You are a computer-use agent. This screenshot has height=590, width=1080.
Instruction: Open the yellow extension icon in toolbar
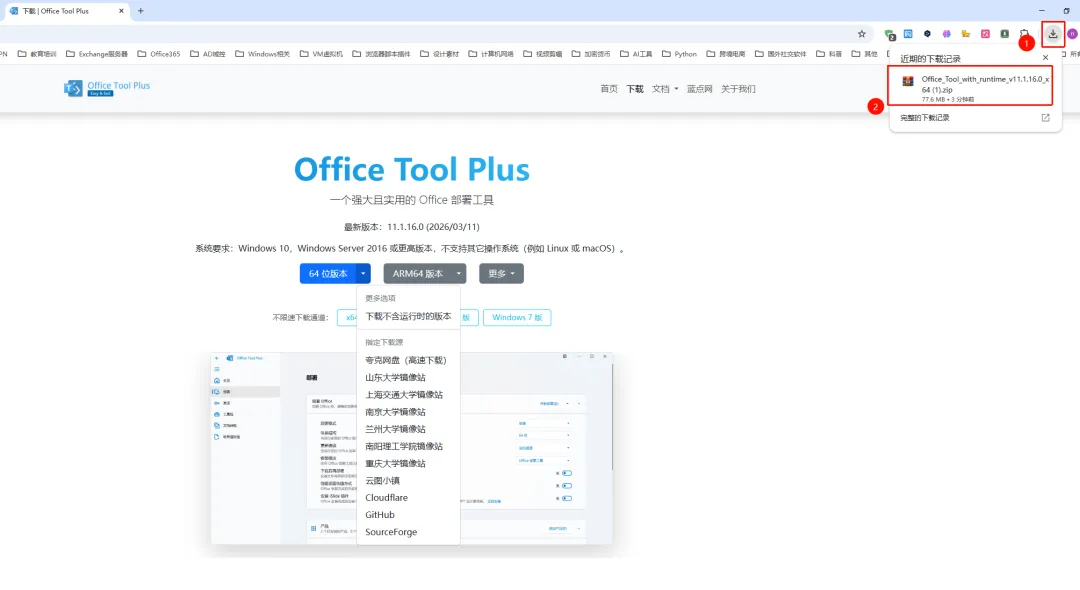[x=966, y=34]
